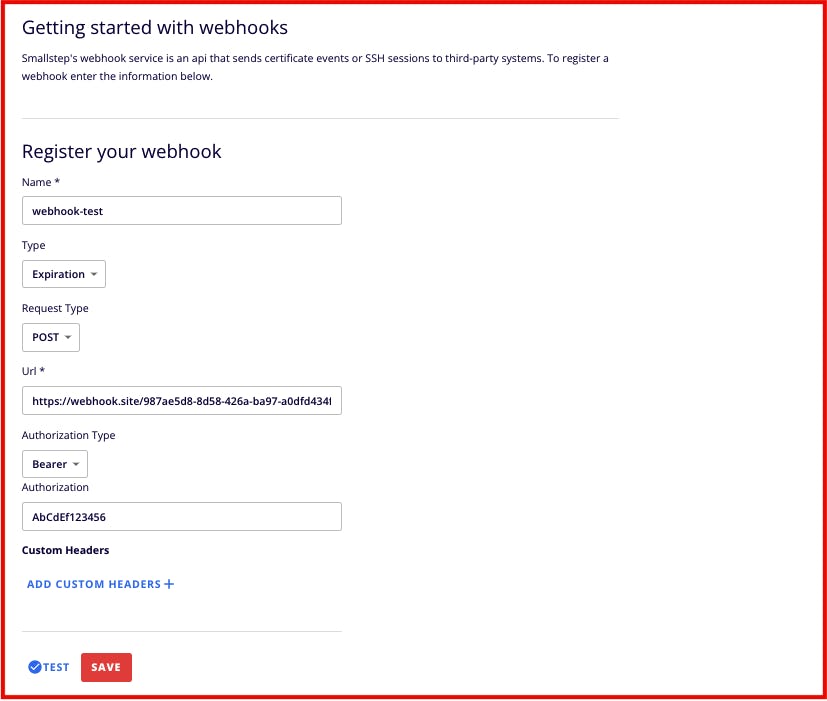827x701 pixels.
Task: Click the Request Type label above POST
Action: coord(55,308)
